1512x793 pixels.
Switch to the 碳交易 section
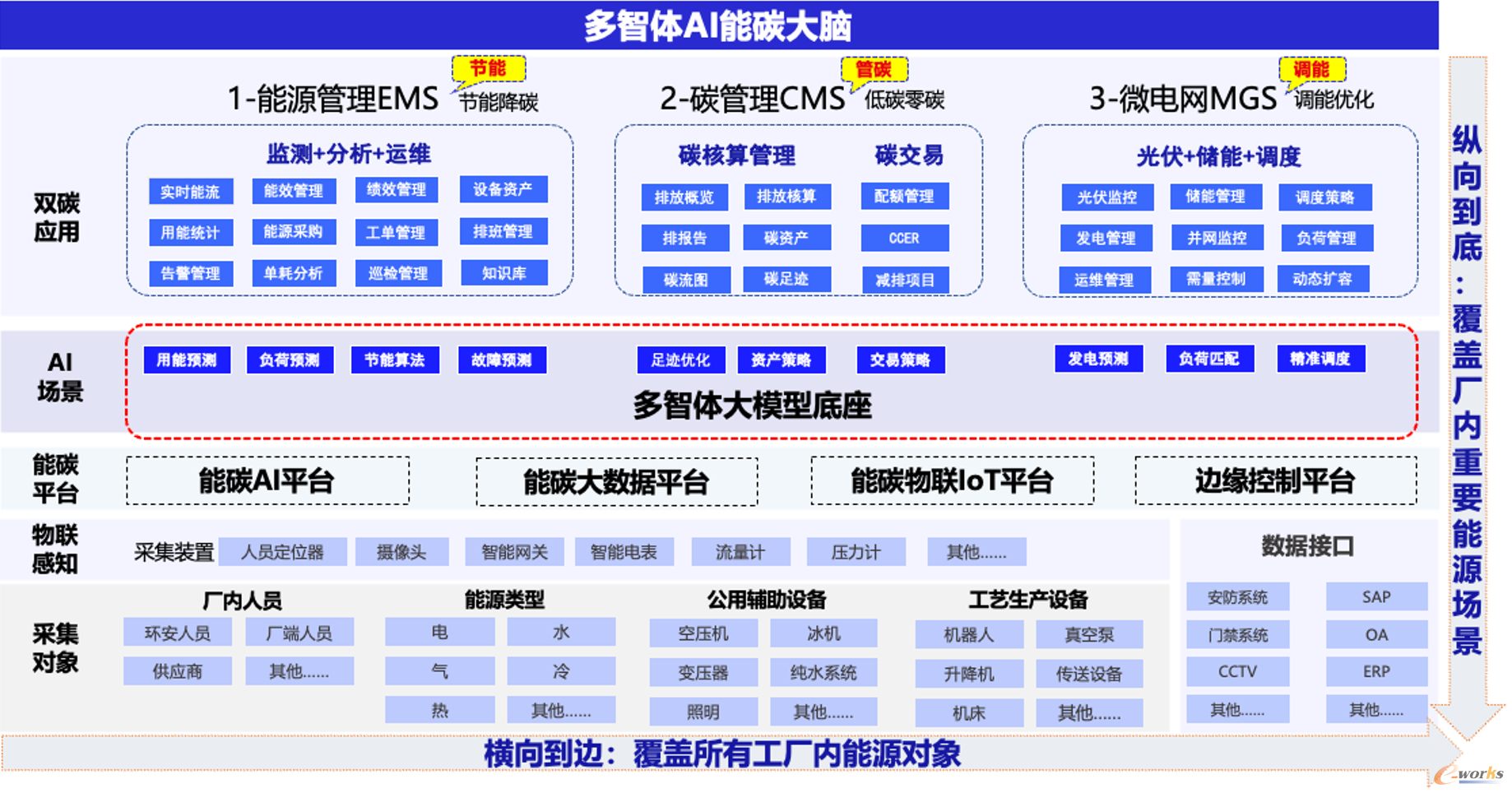click(x=908, y=155)
